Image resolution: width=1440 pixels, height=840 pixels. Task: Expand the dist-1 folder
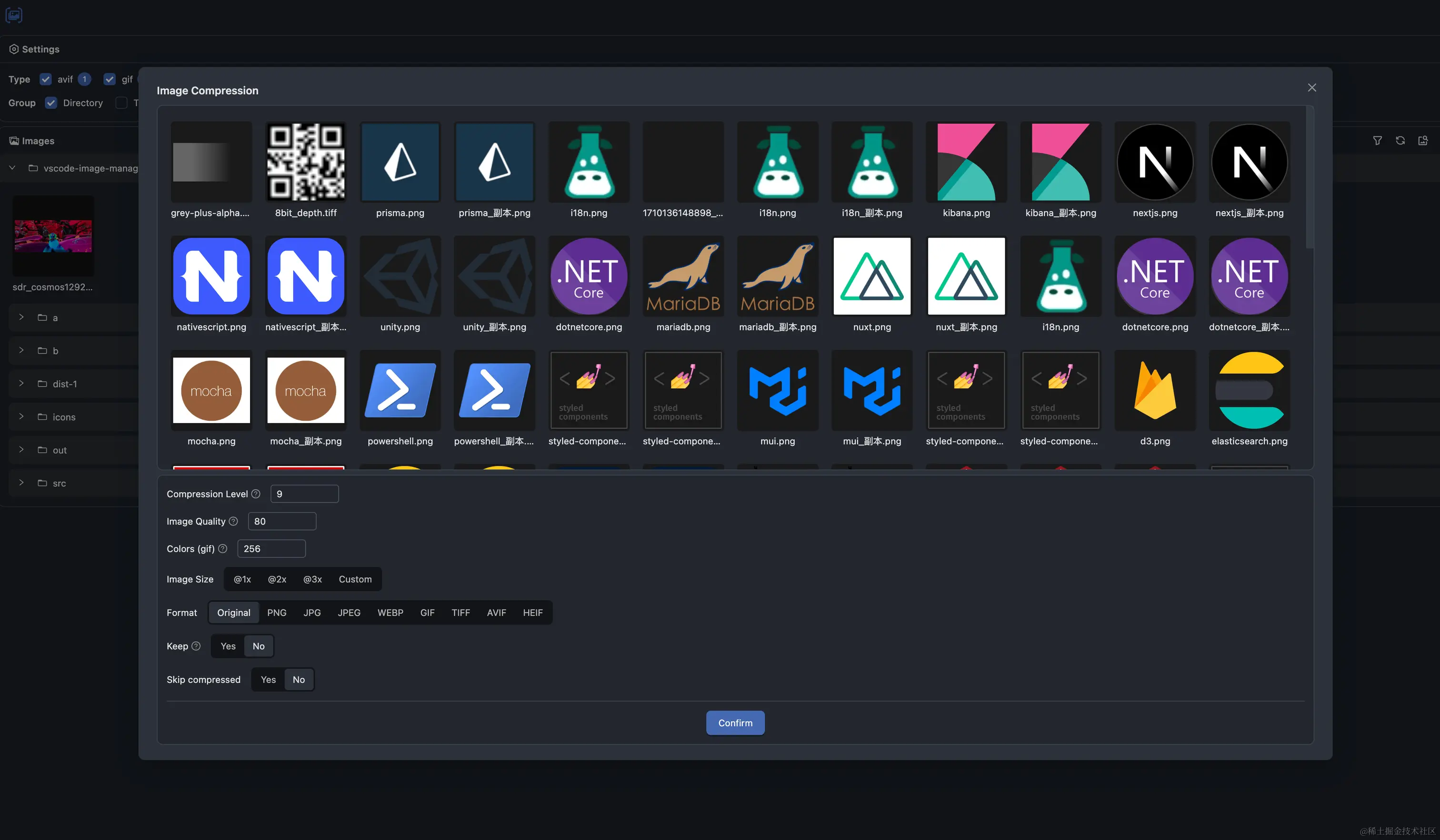click(x=21, y=384)
